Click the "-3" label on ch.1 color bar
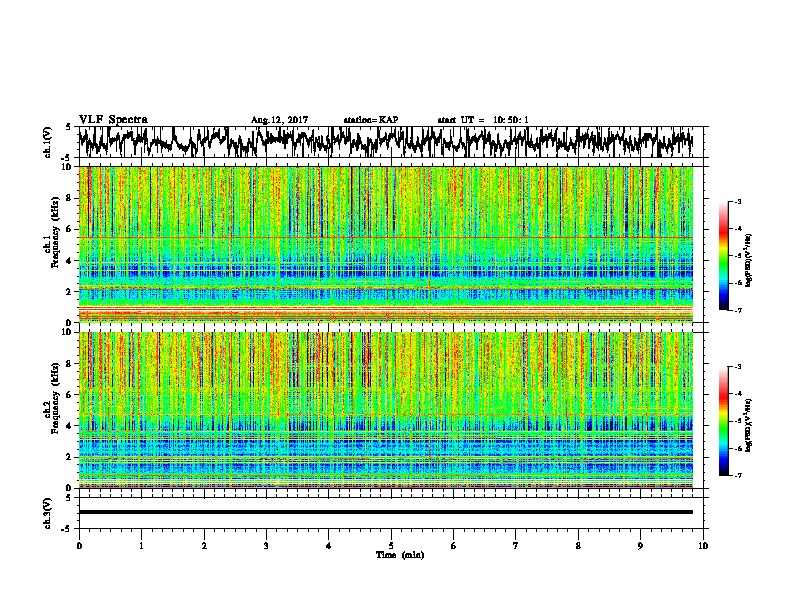The height and width of the screenshot is (612, 792). tap(738, 202)
